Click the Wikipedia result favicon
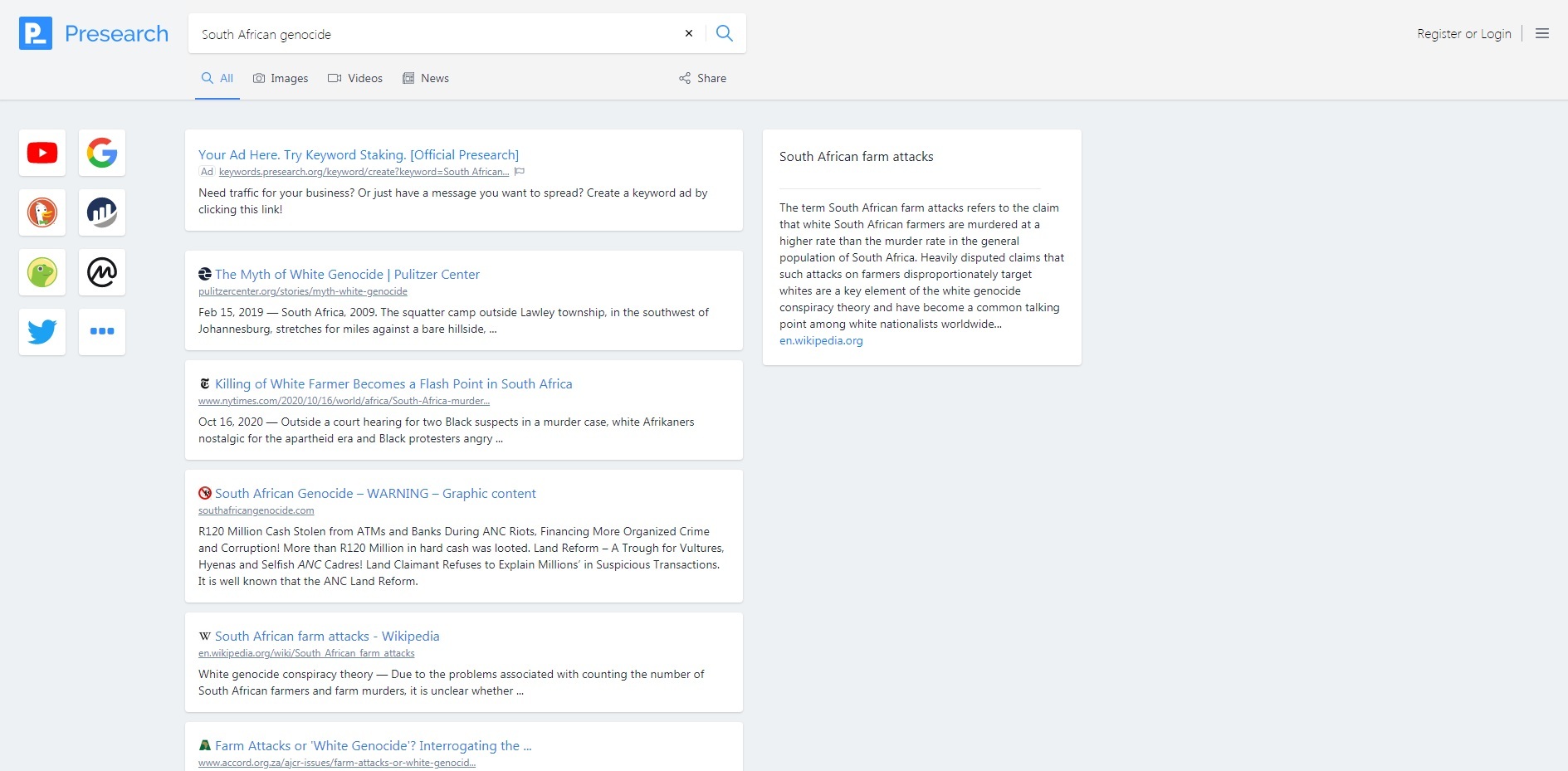 pos(205,636)
